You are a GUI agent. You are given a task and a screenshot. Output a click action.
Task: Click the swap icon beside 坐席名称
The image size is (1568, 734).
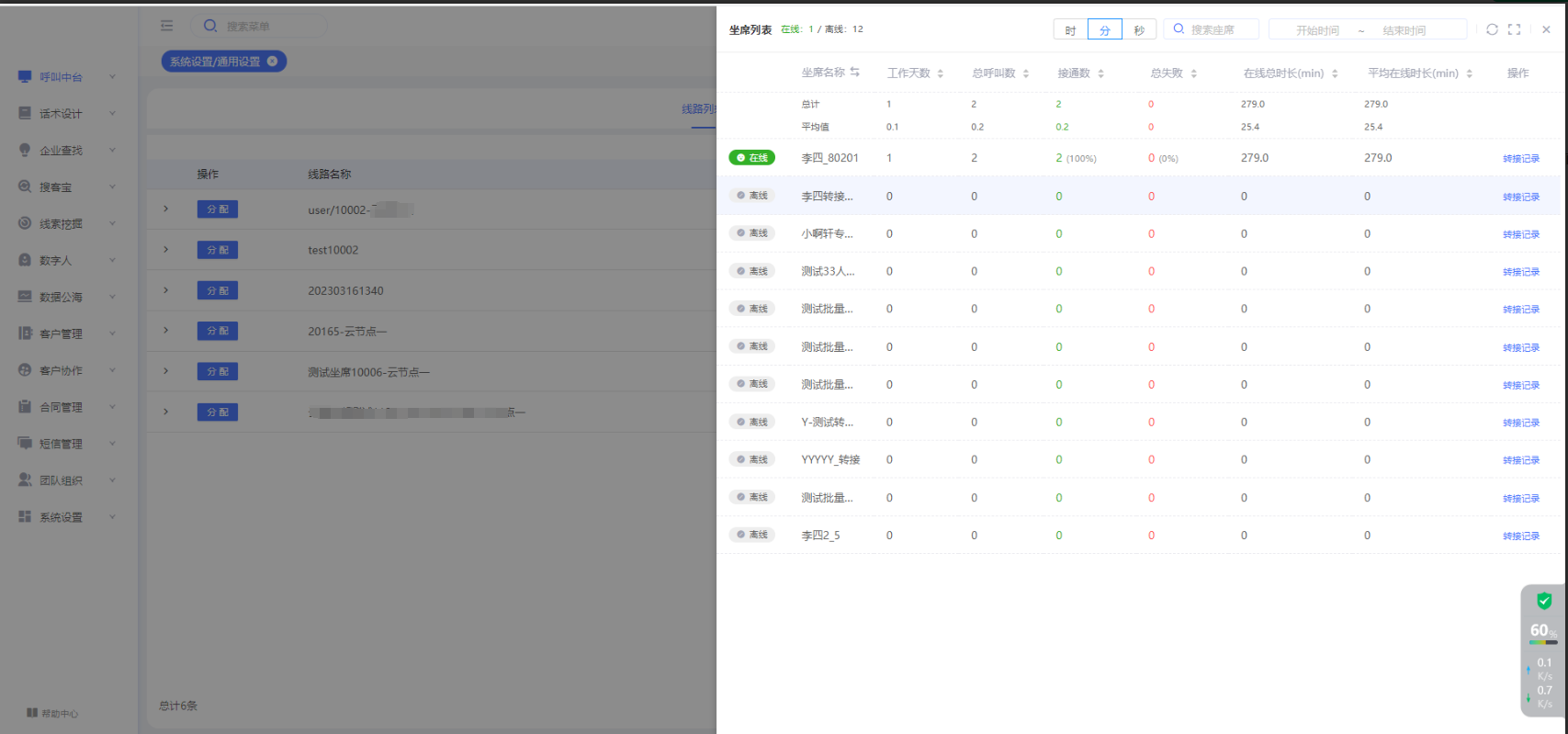[855, 72]
